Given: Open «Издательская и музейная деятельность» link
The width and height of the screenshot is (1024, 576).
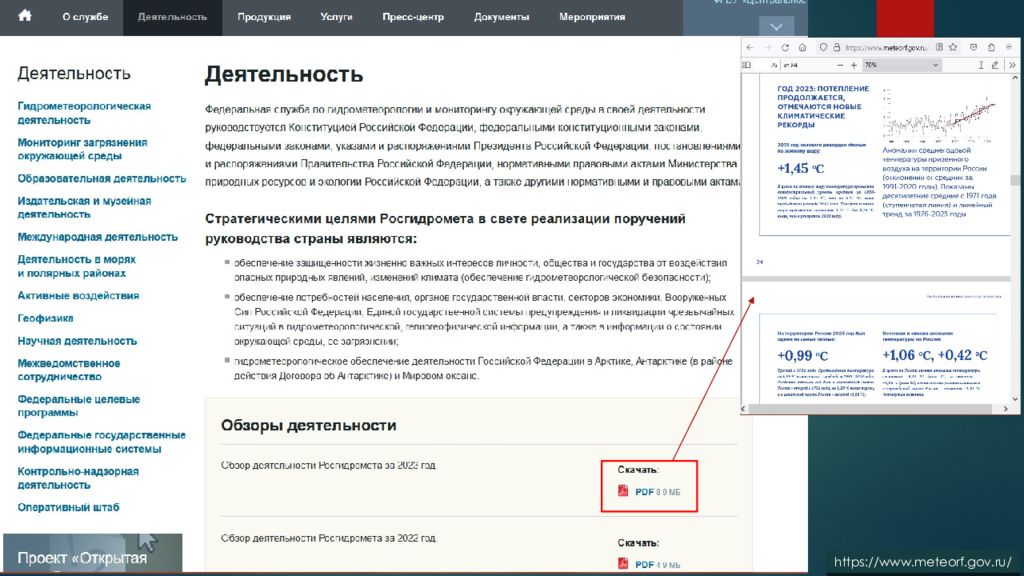Looking at the screenshot, I should coord(84,208).
